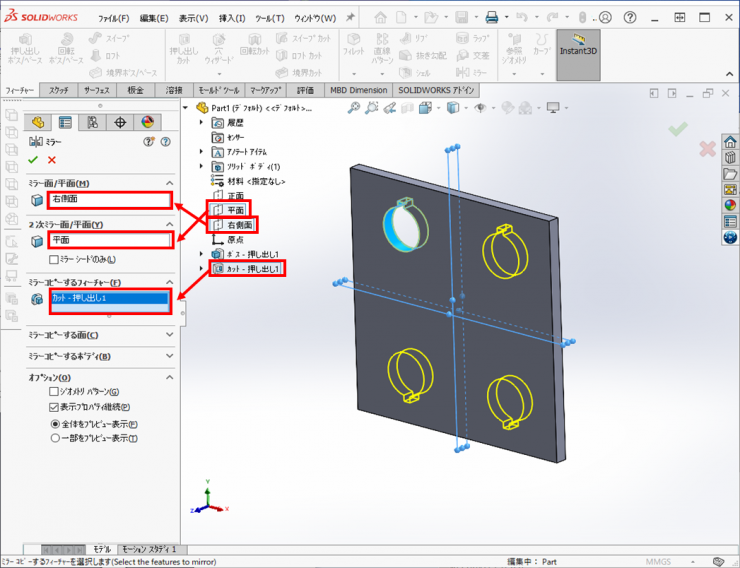Expand the カット-押し出し1 tree node
The height and width of the screenshot is (568, 740).
coord(202,268)
